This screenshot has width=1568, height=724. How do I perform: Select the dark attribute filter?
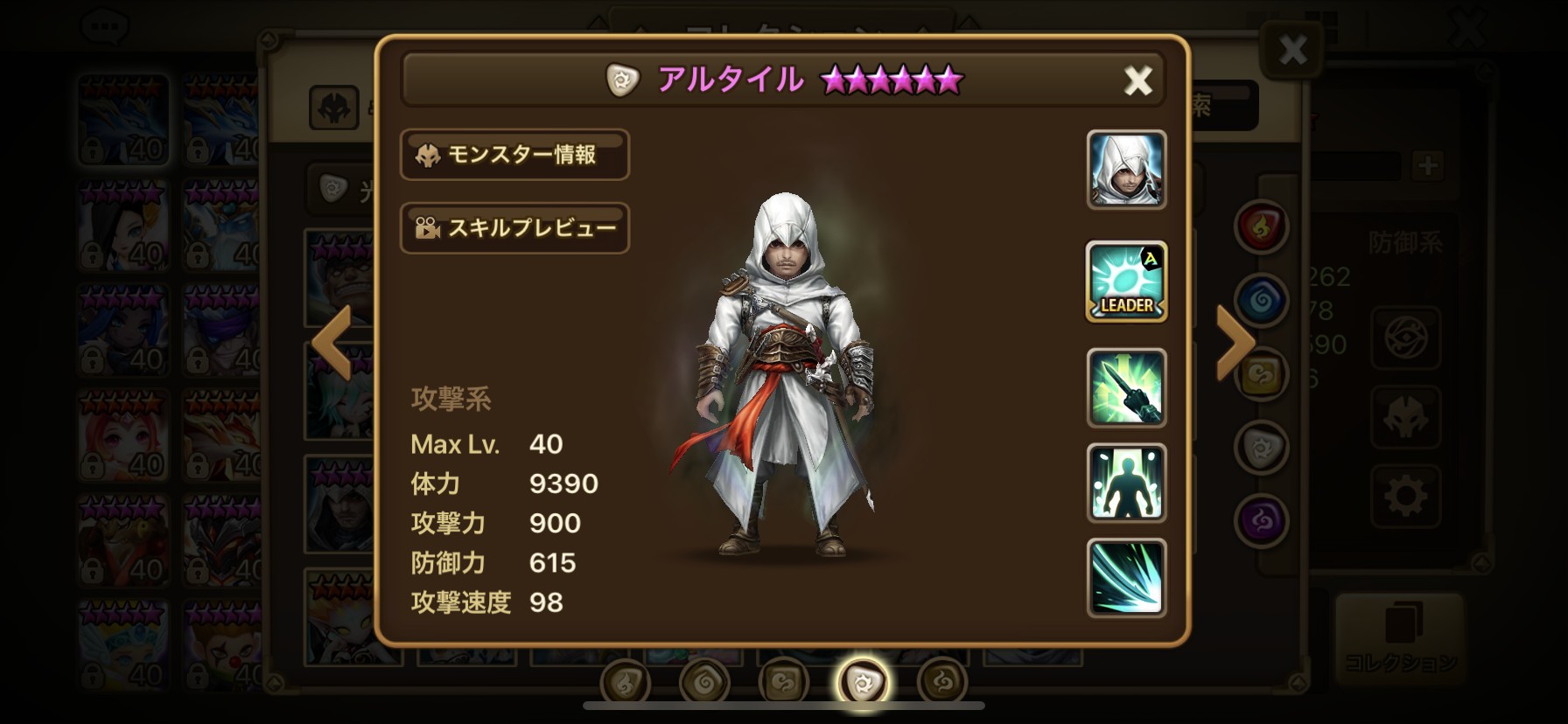[1261, 522]
